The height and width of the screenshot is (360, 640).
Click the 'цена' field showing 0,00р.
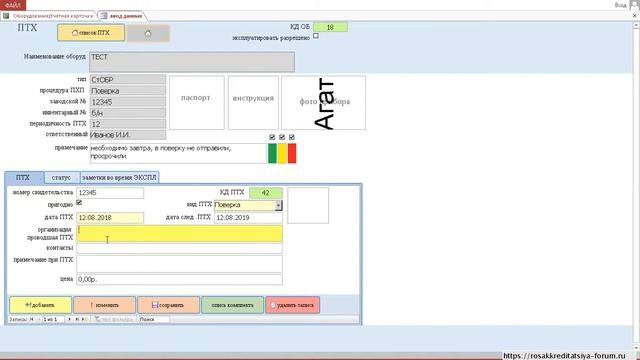coord(179,280)
